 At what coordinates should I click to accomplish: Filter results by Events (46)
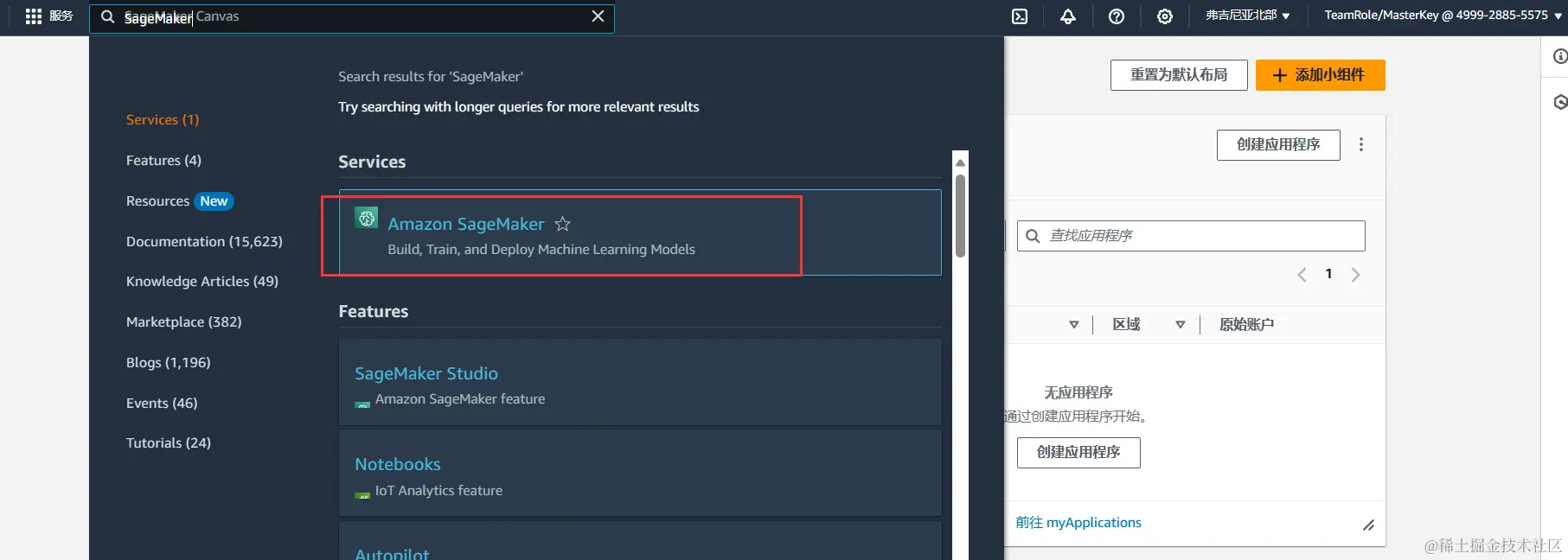click(162, 403)
